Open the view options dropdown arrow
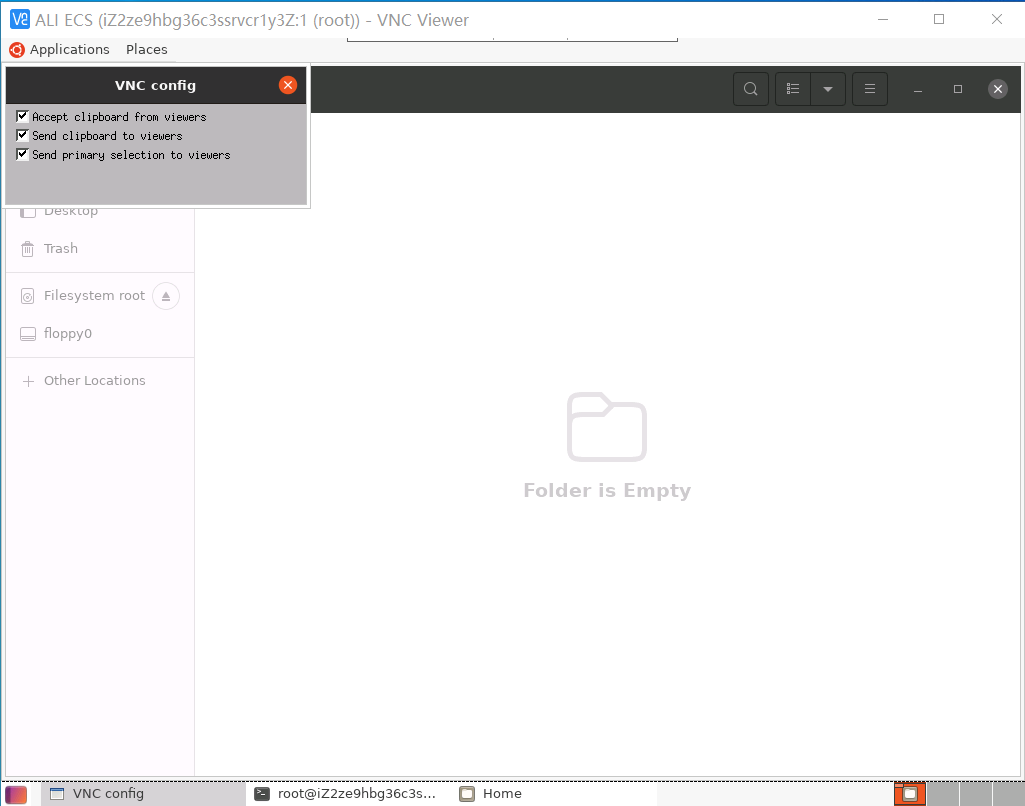 click(x=828, y=89)
